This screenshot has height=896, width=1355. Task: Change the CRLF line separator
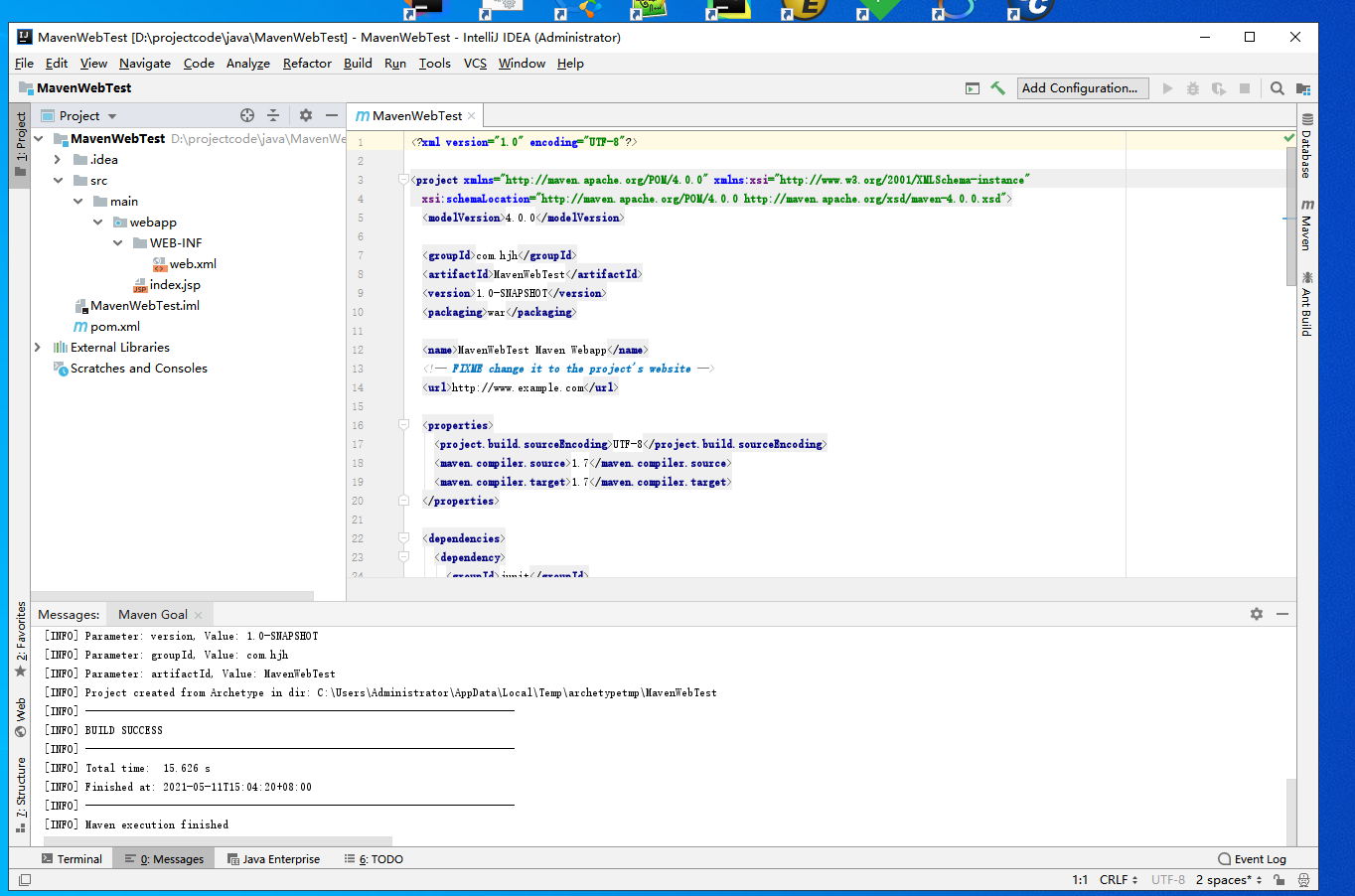click(1119, 880)
